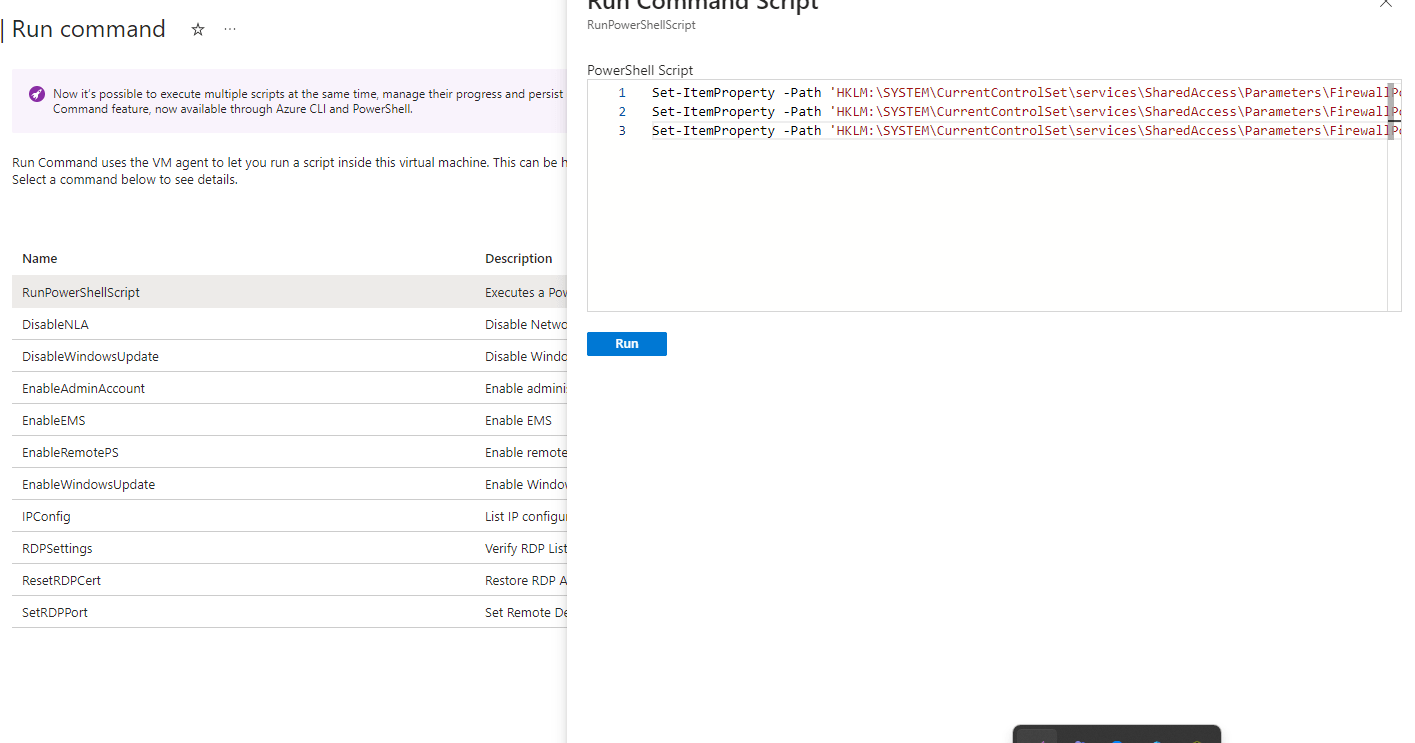Screen dimensions: 1415x743
Task: Click the purple app icon on the taskbar
Action: point(1078,741)
